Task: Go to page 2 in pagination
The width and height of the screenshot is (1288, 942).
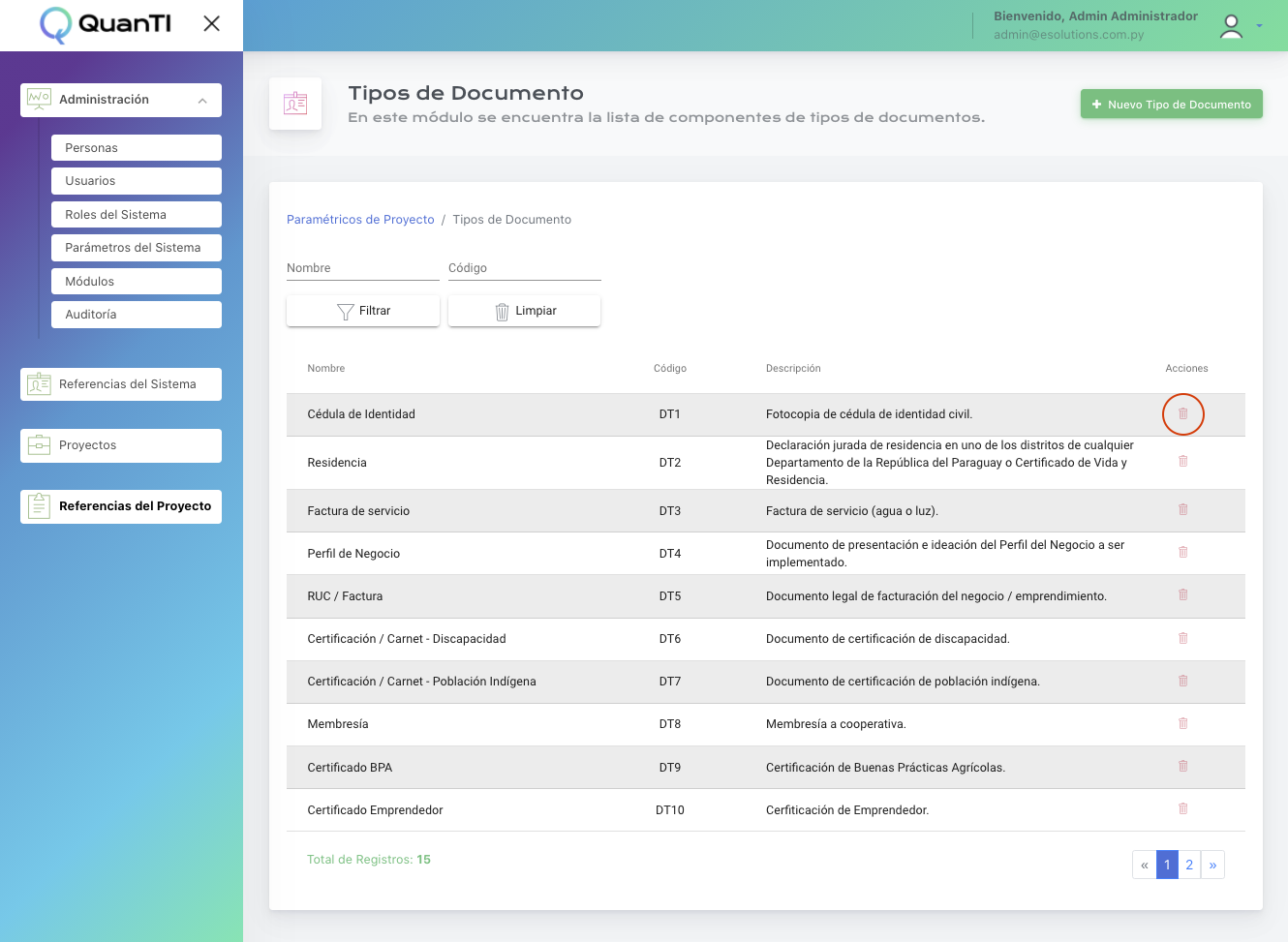Action: click(1189, 865)
